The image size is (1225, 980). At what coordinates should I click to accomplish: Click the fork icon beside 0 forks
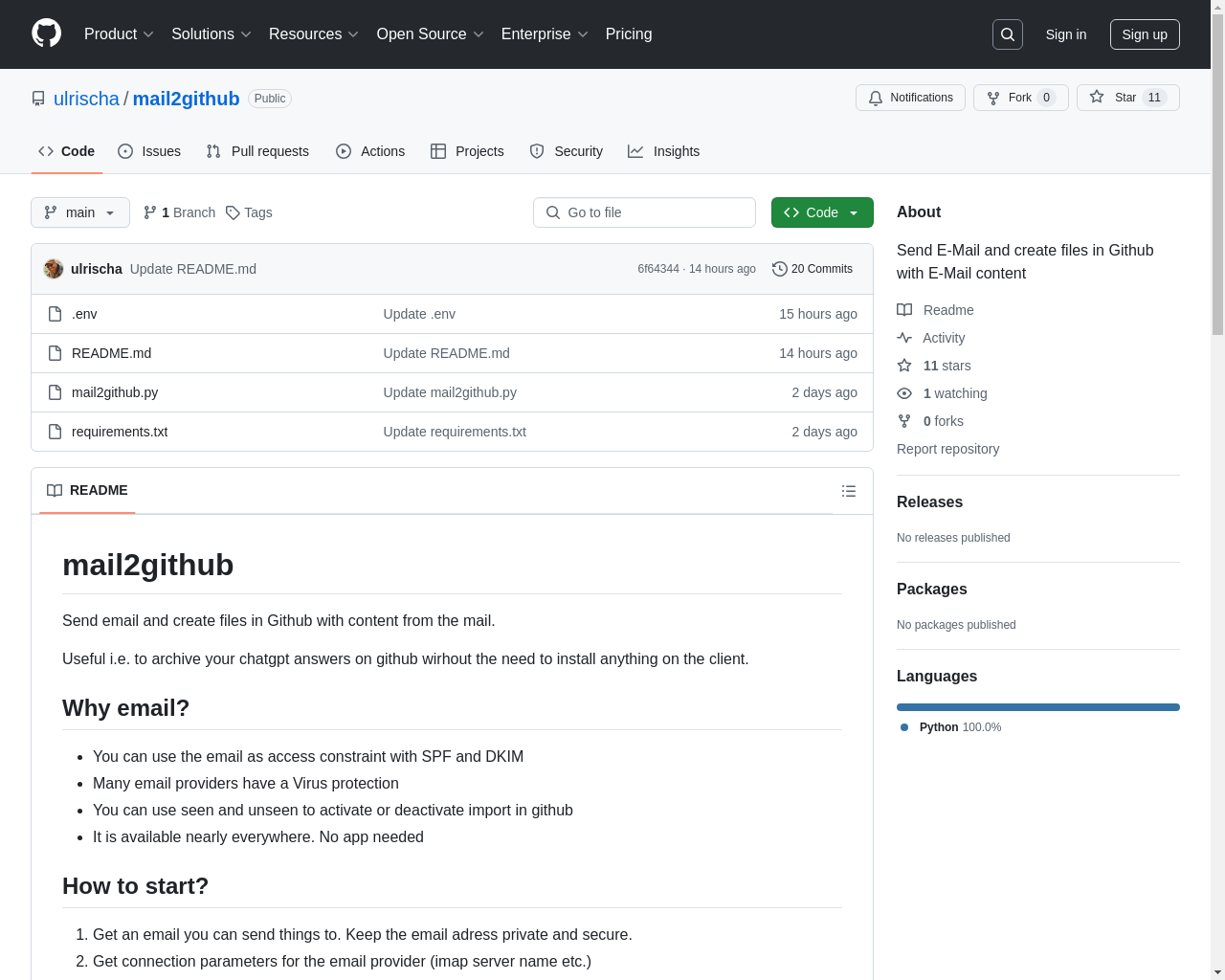(x=904, y=421)
